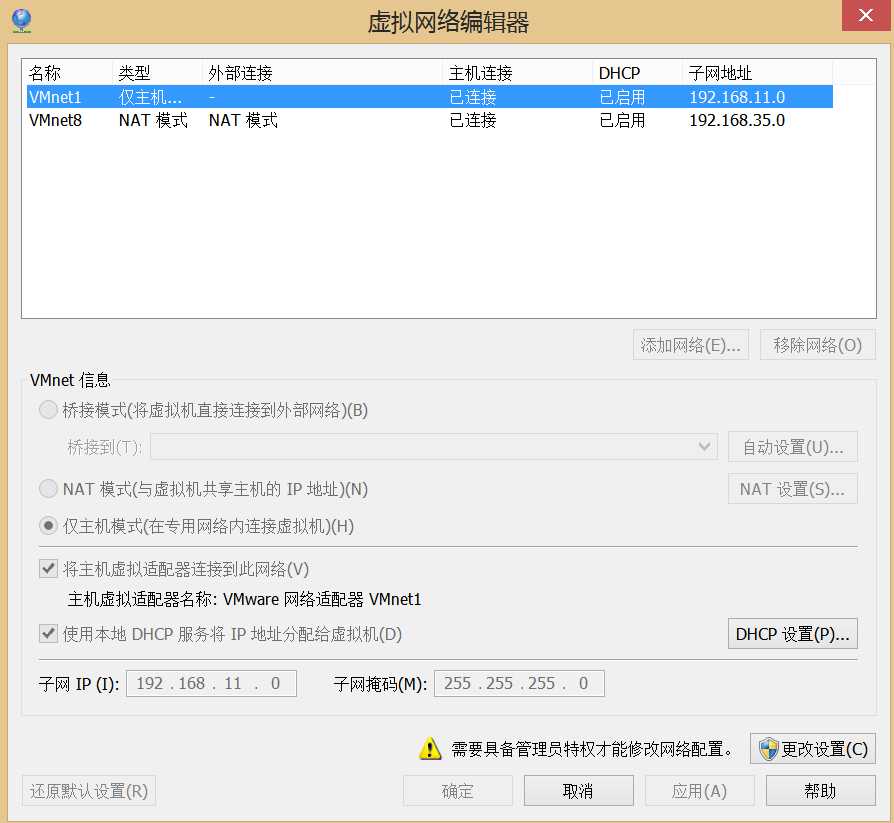This screenshot has width=894, height=823.
Task: Close the 虚拟网络编辑器 window
Action: click(x=865, y=15)
